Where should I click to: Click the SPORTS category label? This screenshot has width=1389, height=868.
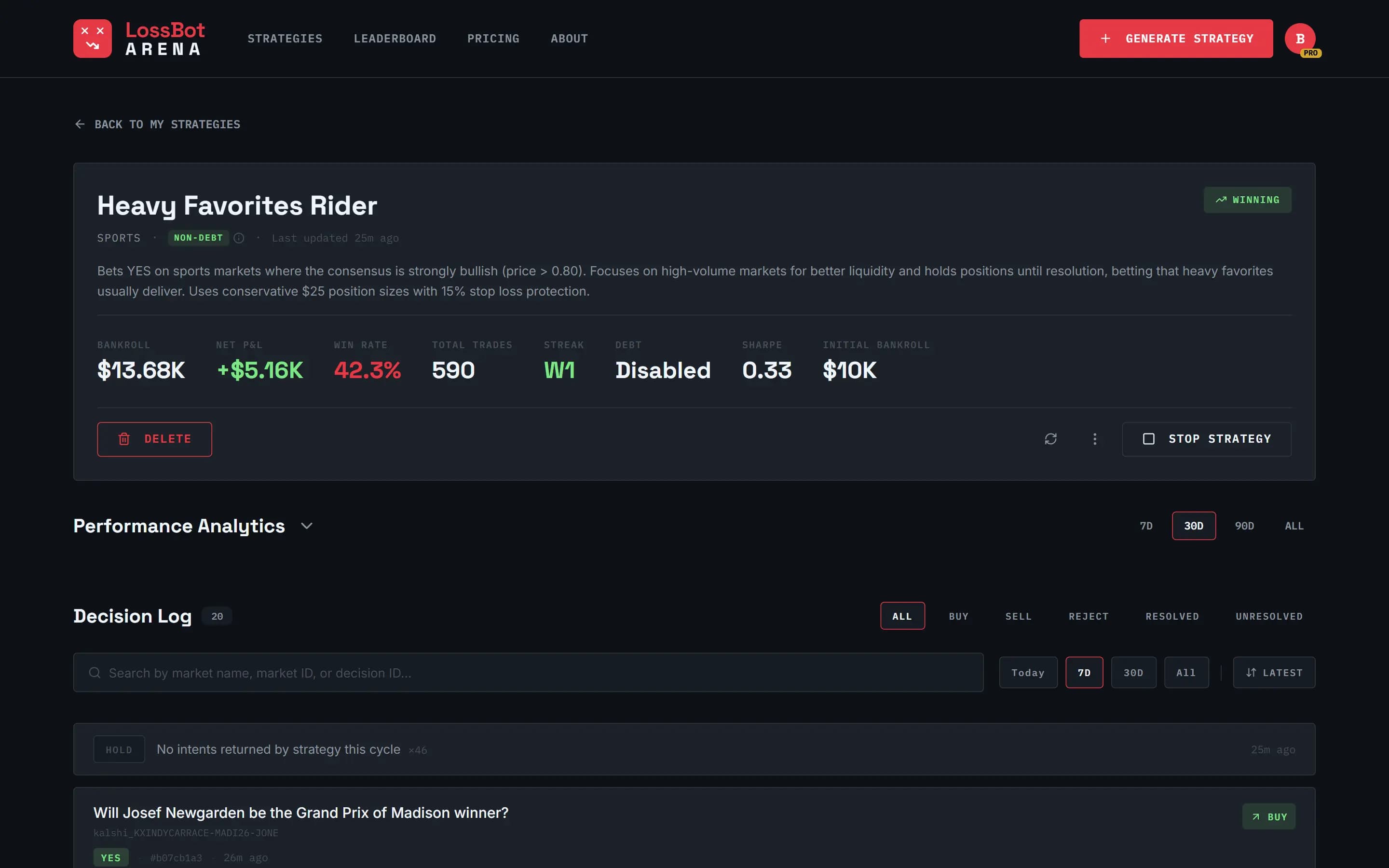119,238
